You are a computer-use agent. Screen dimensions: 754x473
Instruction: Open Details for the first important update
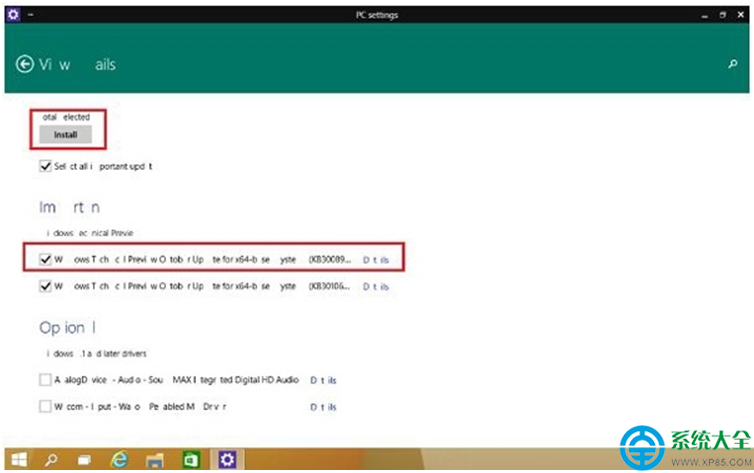click(x=376, y=259)
